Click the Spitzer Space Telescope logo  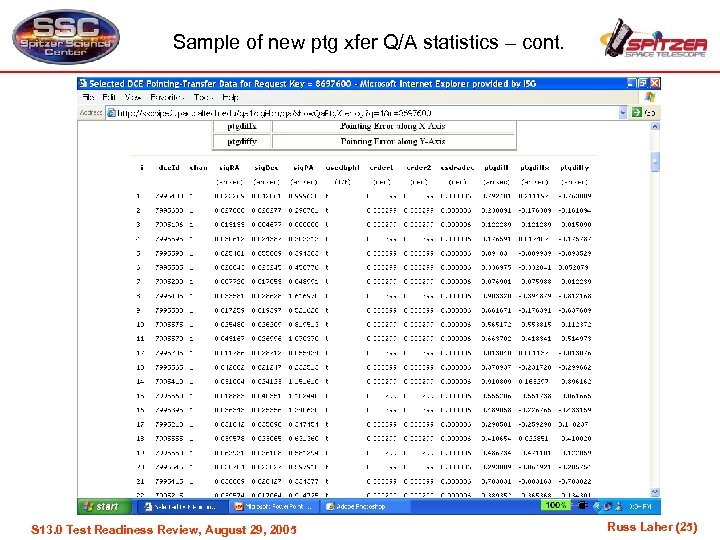[654, 39]
